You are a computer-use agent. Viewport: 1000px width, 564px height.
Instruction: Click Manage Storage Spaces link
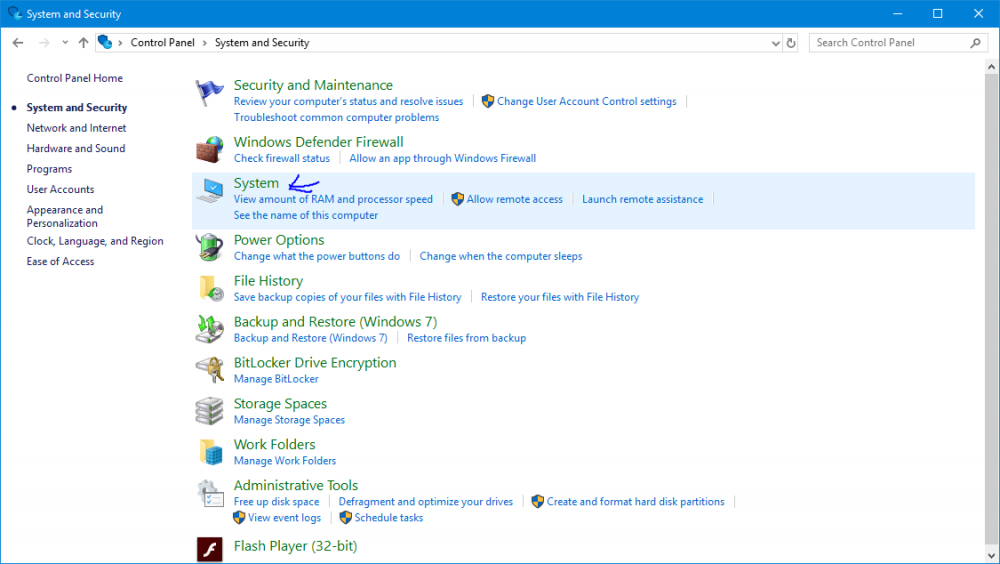[289, 420]
